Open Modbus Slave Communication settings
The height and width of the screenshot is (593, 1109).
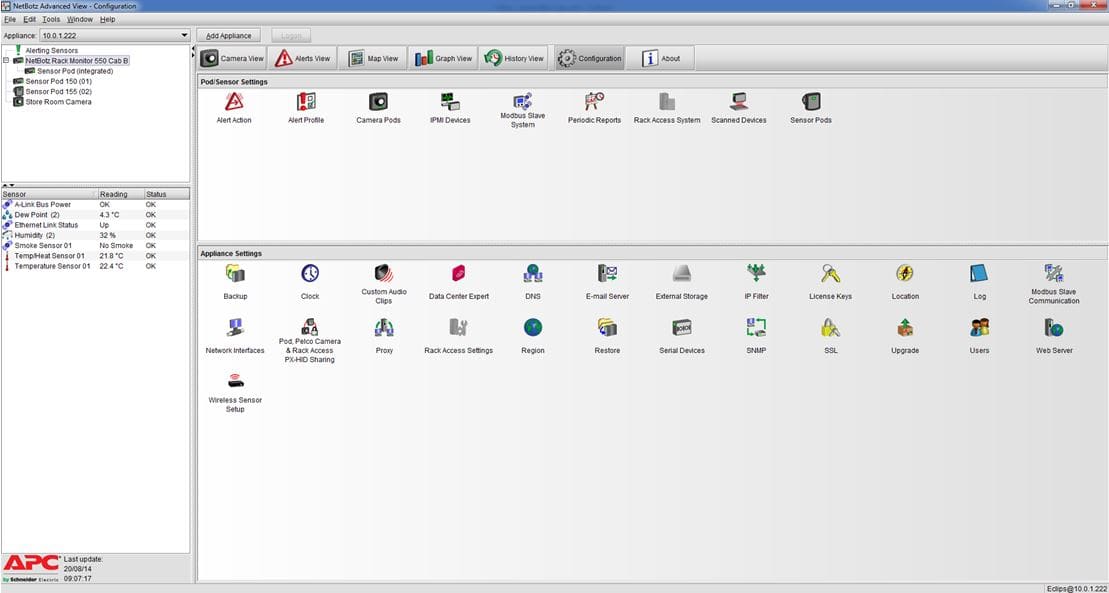click(x=1054, y=273)
